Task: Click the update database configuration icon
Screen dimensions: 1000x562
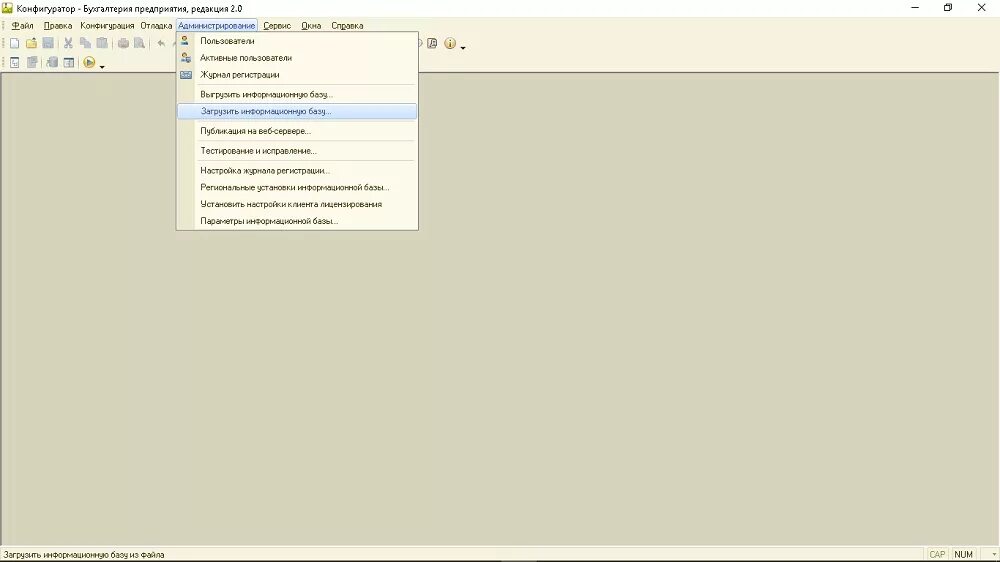Action: [x=52, y=63]
